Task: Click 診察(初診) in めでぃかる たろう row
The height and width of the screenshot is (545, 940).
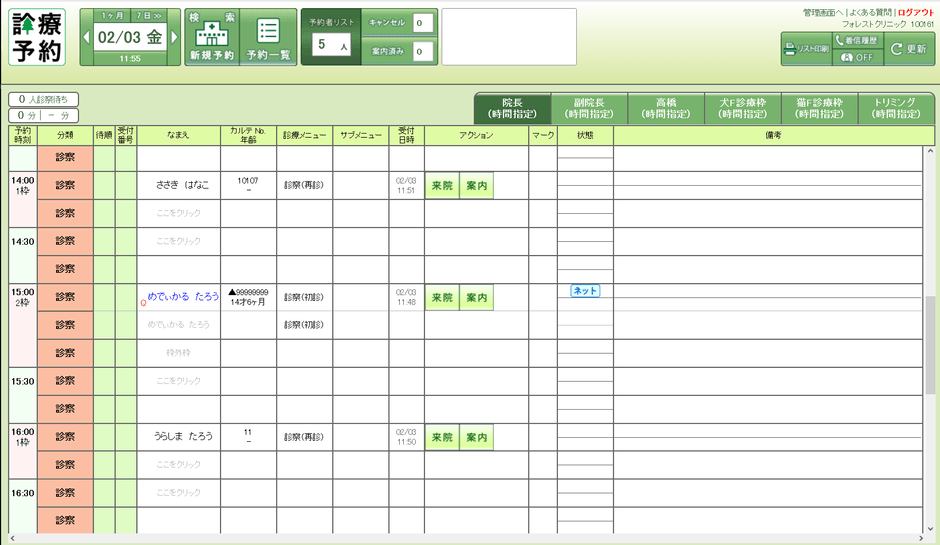Action: coord(304,297)
